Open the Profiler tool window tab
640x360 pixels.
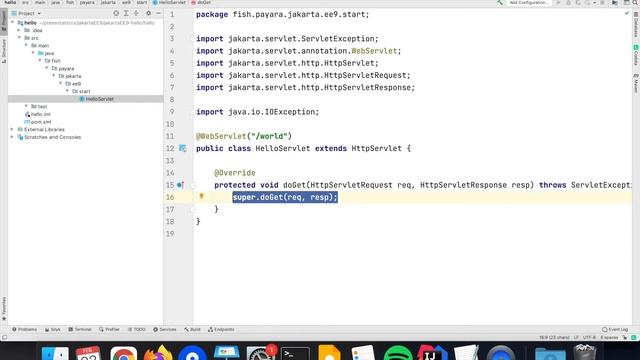click(109, 329)
